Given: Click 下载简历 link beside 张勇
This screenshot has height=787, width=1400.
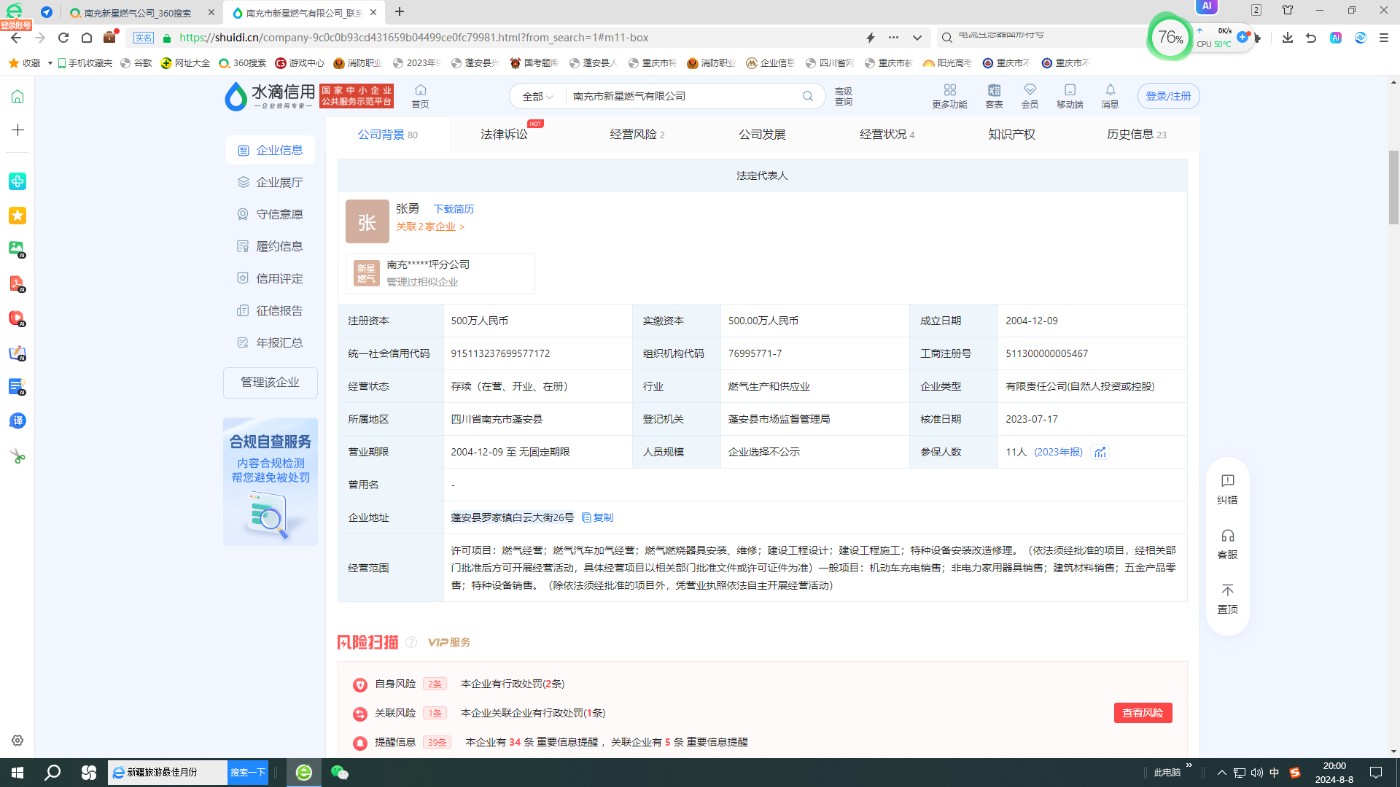Looking at the screenshot, I should [x=453, y=209].
